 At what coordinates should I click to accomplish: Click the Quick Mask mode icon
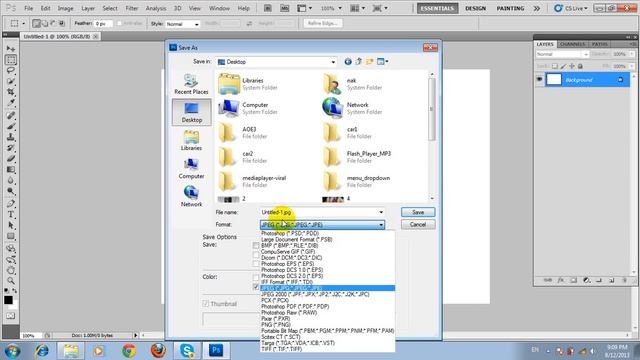[x=11, y=316]
